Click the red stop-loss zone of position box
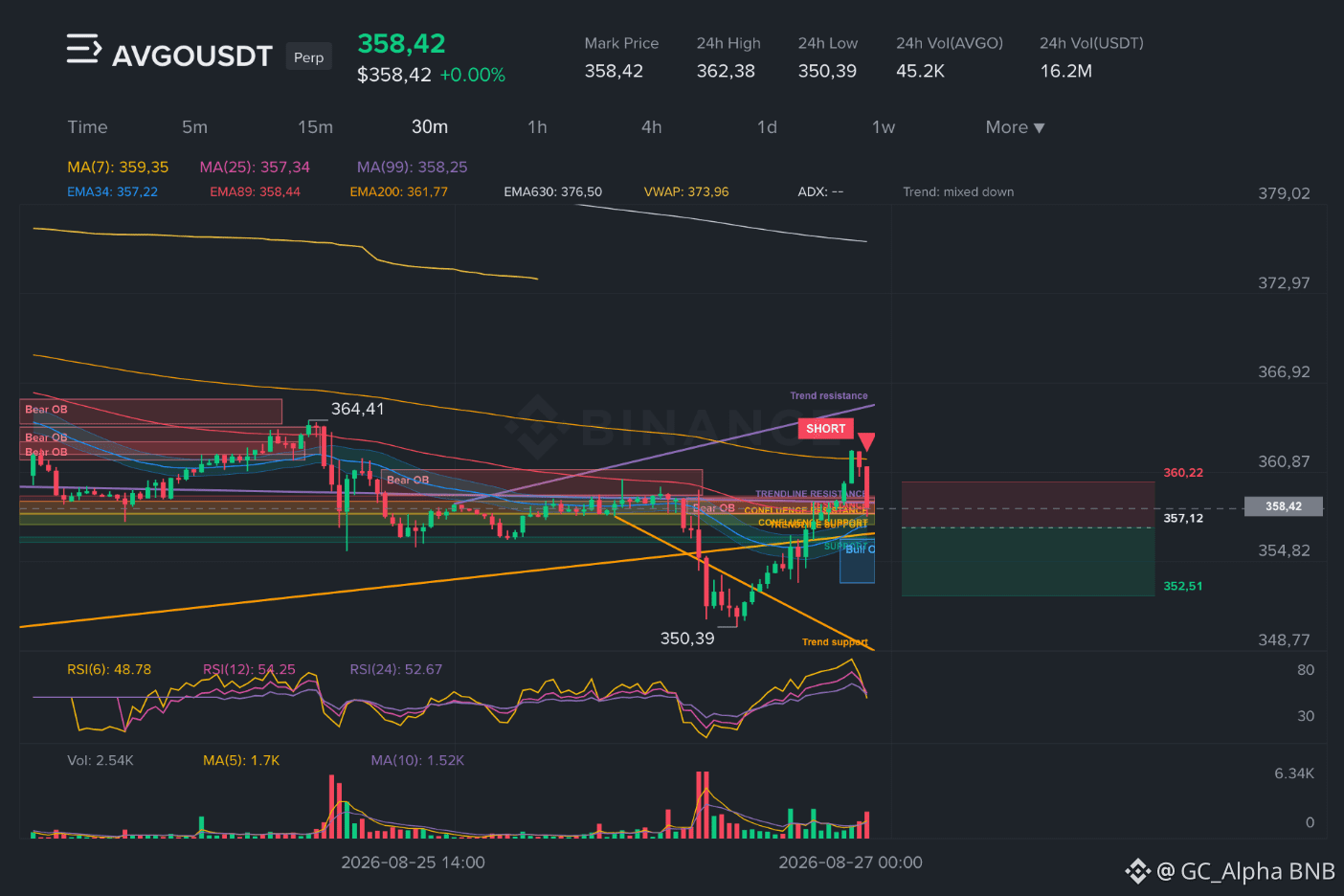 [x=1028, y=504]
